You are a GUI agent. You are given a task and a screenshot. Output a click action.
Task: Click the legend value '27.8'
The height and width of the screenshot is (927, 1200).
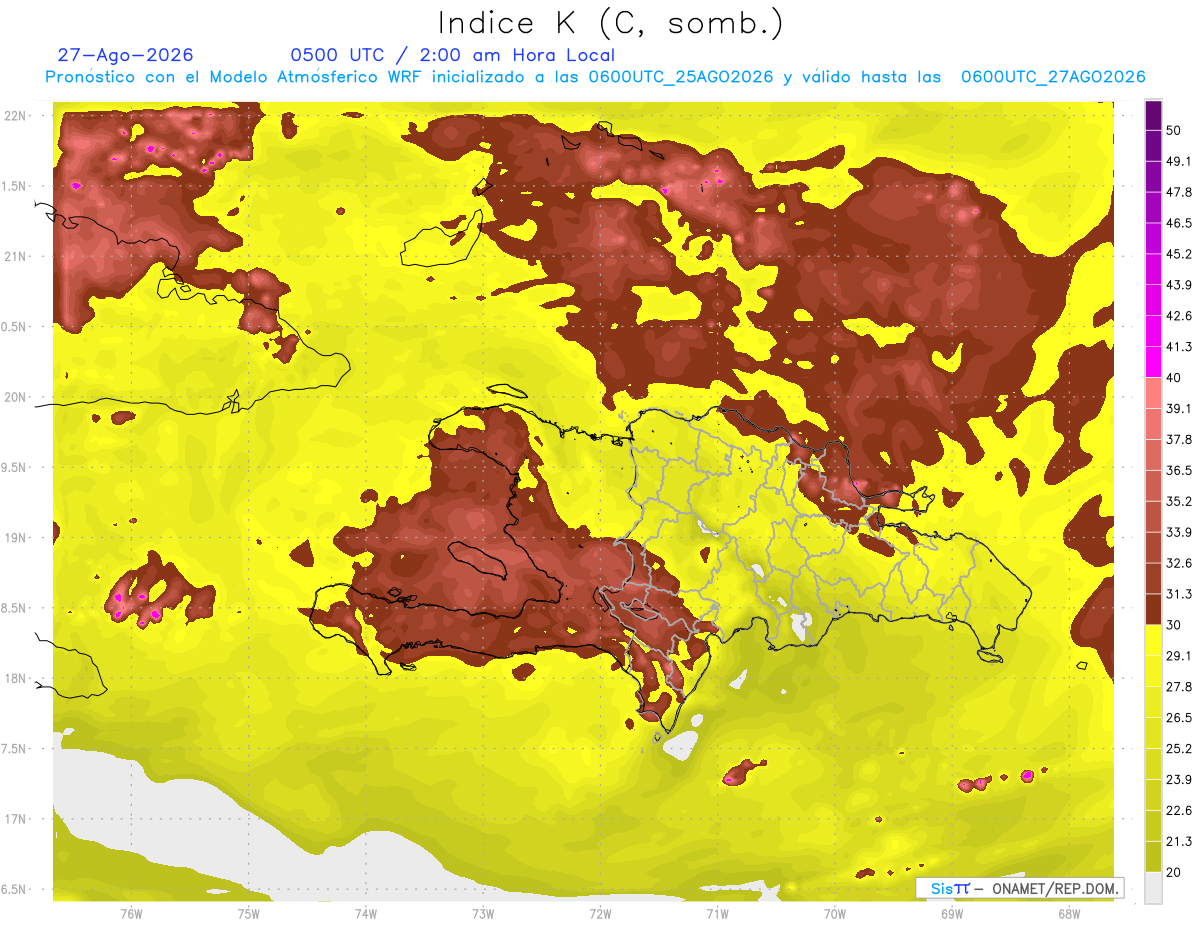(x=1179, y=687)
